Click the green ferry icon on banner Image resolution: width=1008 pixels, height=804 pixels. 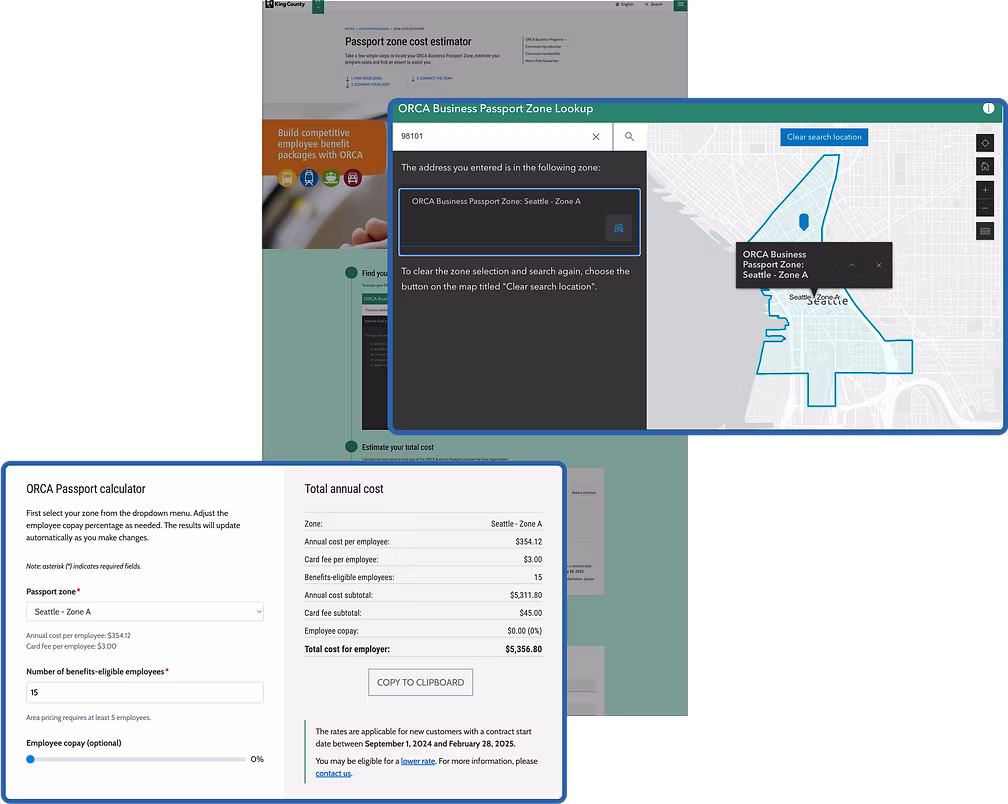click(331, 178)
